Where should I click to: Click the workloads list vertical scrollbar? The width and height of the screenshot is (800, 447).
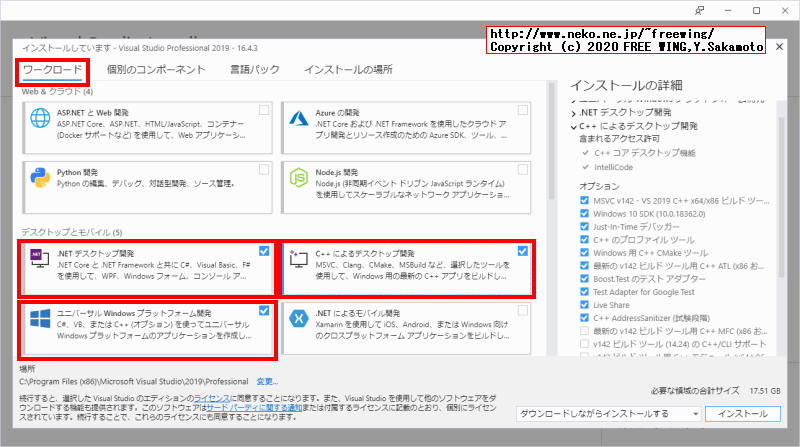(x=551, y=141)
